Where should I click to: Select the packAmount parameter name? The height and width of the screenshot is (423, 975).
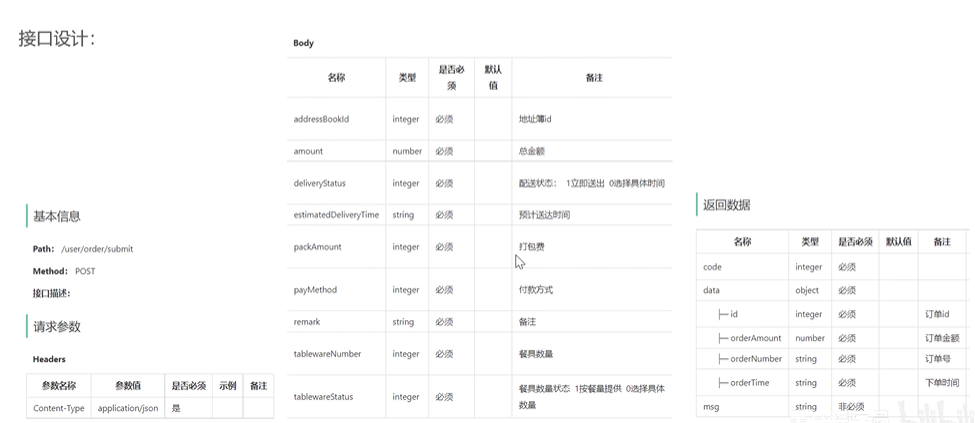(x=317, y=247)
